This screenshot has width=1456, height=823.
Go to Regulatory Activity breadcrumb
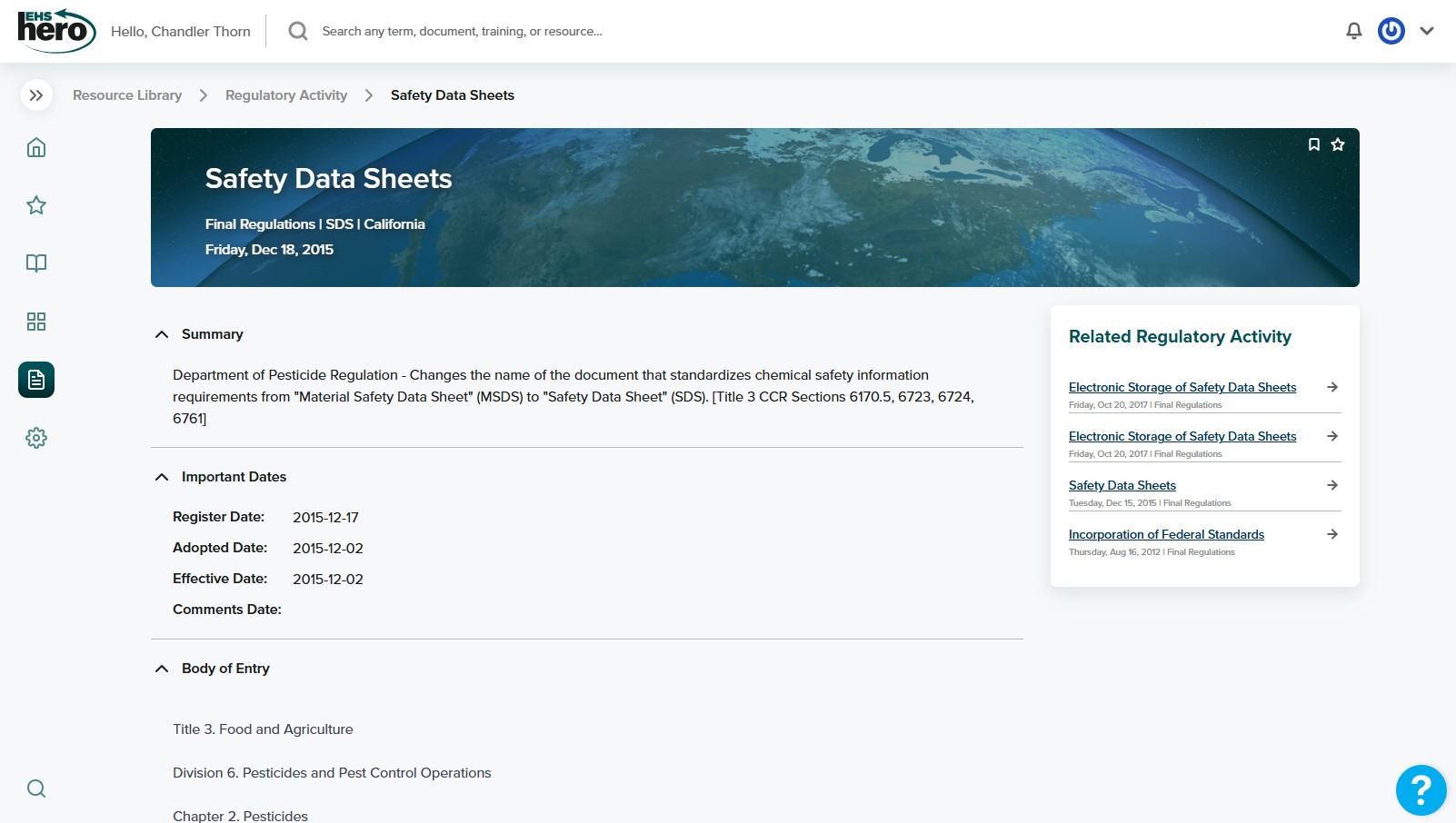click(x=286, y=95)
